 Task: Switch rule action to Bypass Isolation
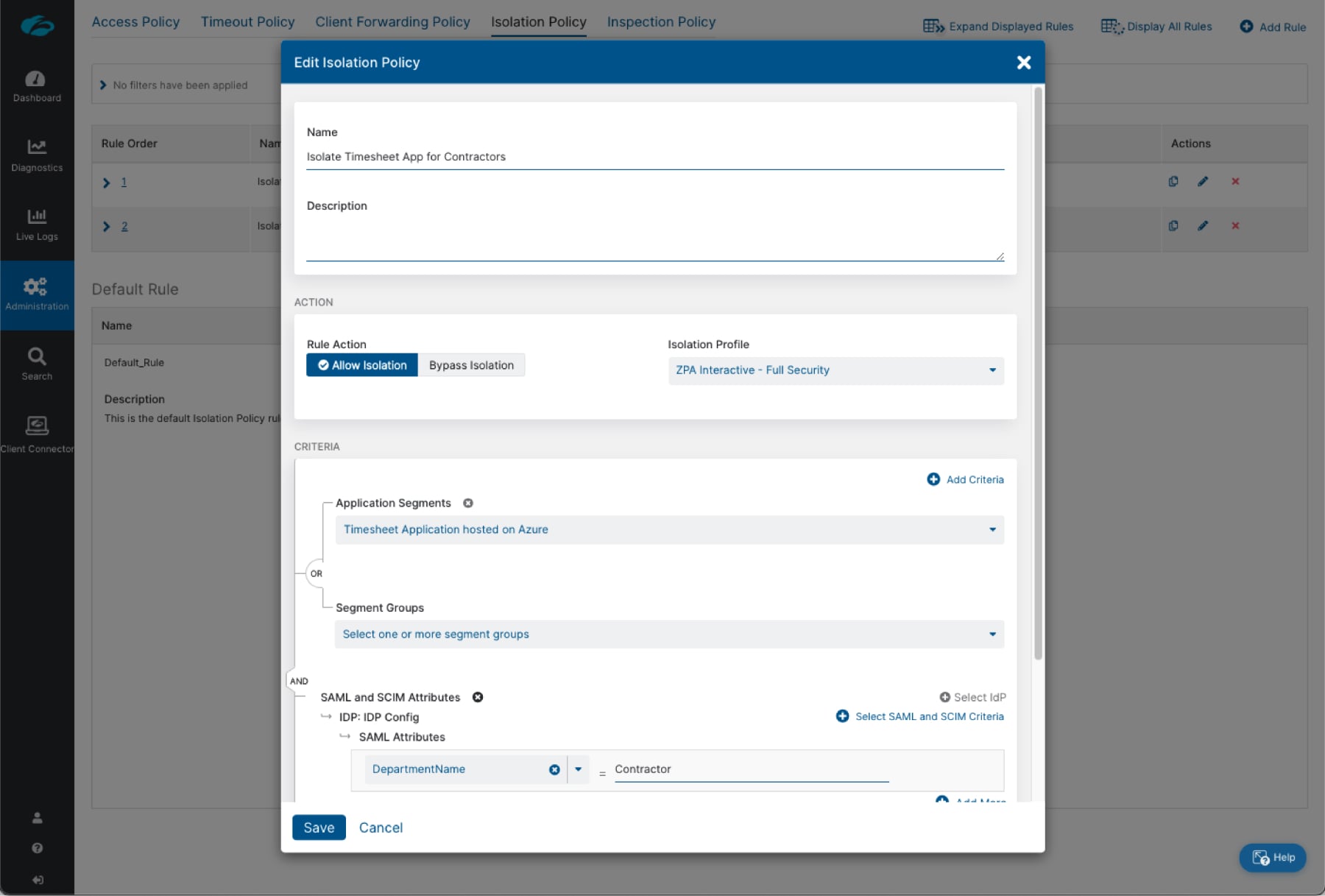click(471, 365)
